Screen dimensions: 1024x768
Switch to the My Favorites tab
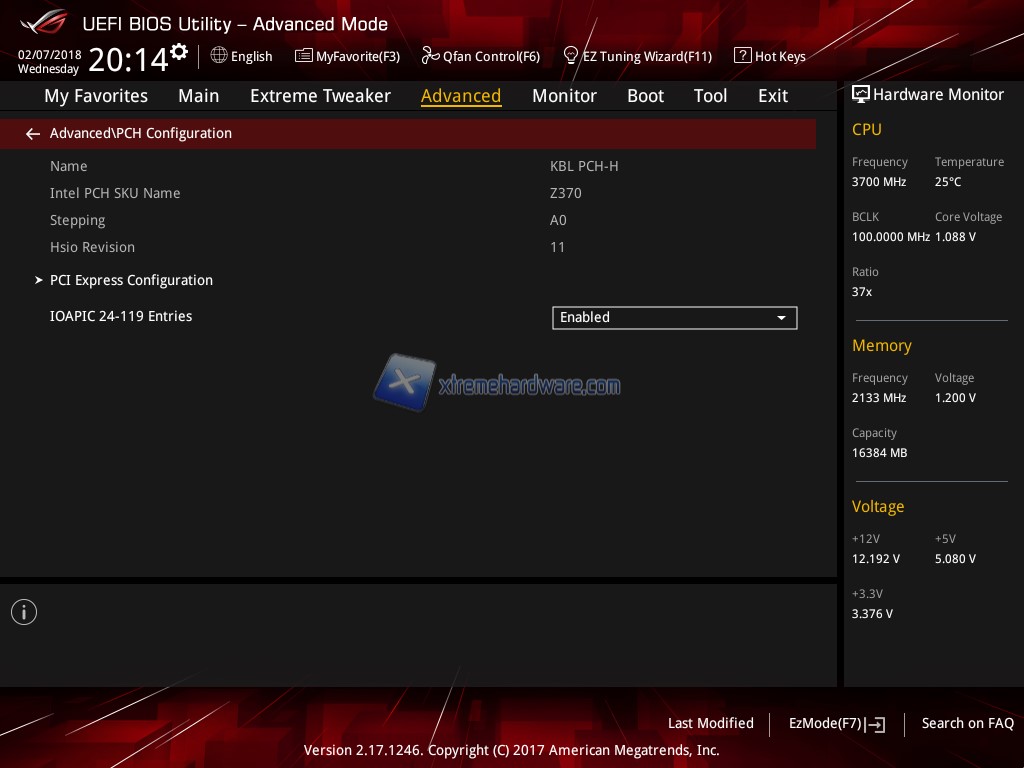[x=96, y=96]
